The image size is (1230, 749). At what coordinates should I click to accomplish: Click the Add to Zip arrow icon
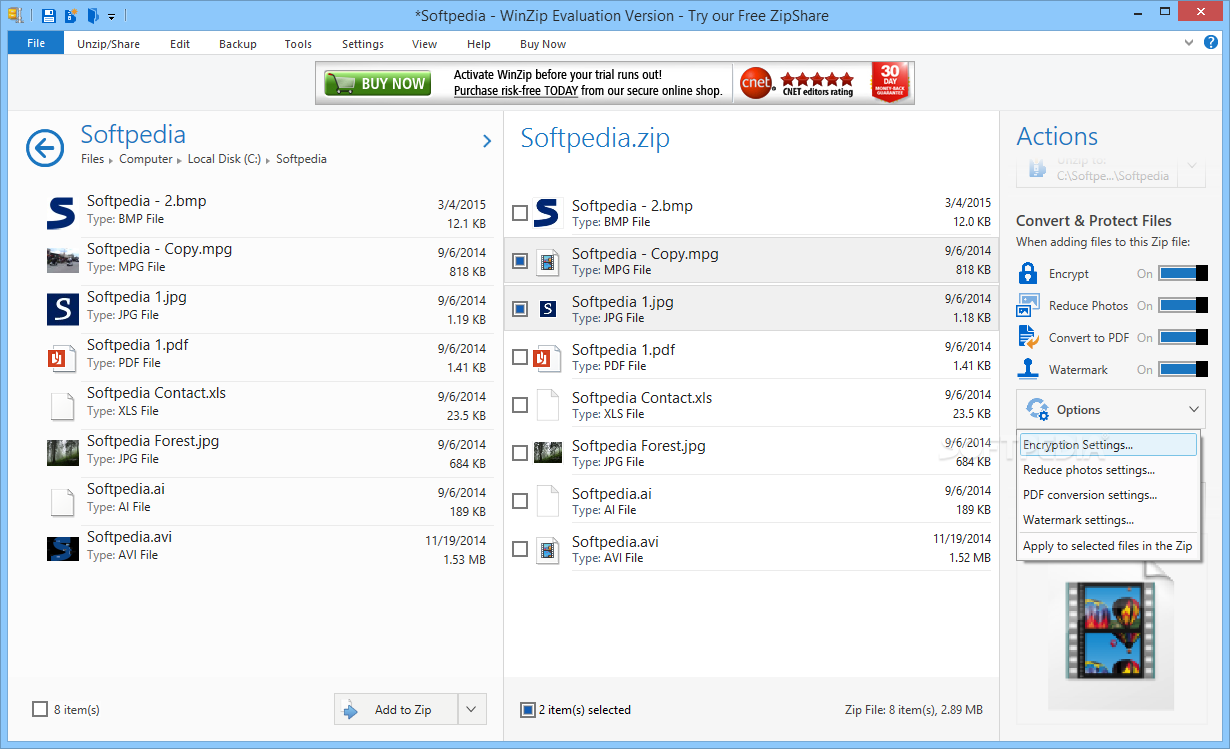[x=350, y=710]
